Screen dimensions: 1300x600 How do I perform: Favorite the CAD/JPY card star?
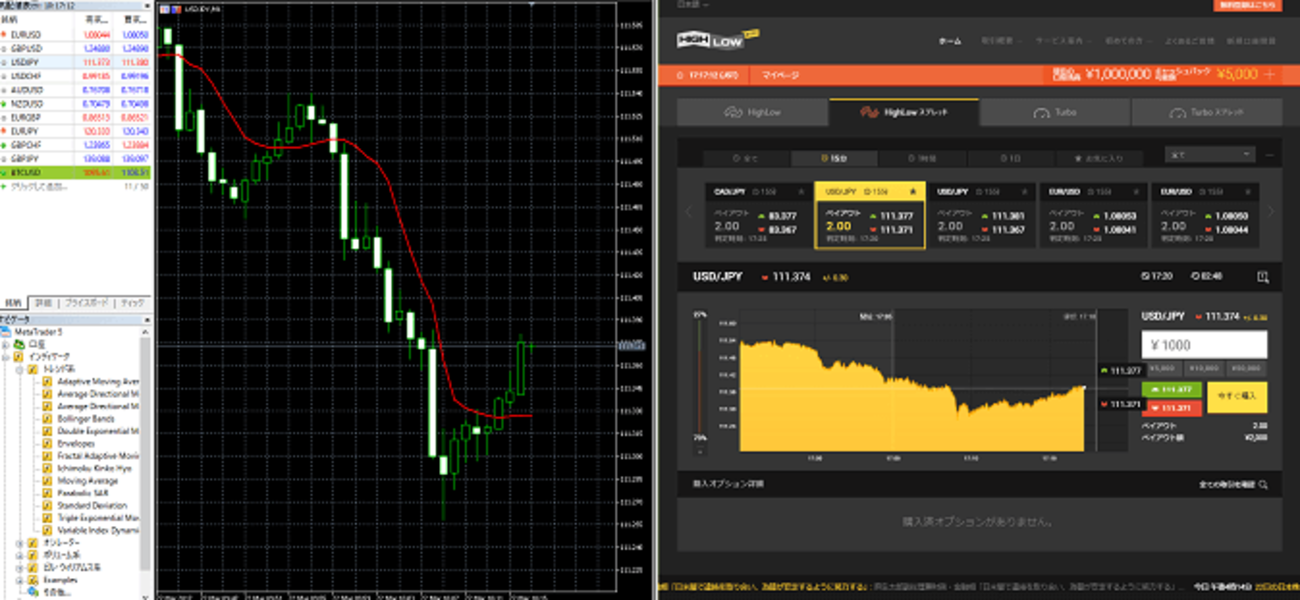[800, 191]
